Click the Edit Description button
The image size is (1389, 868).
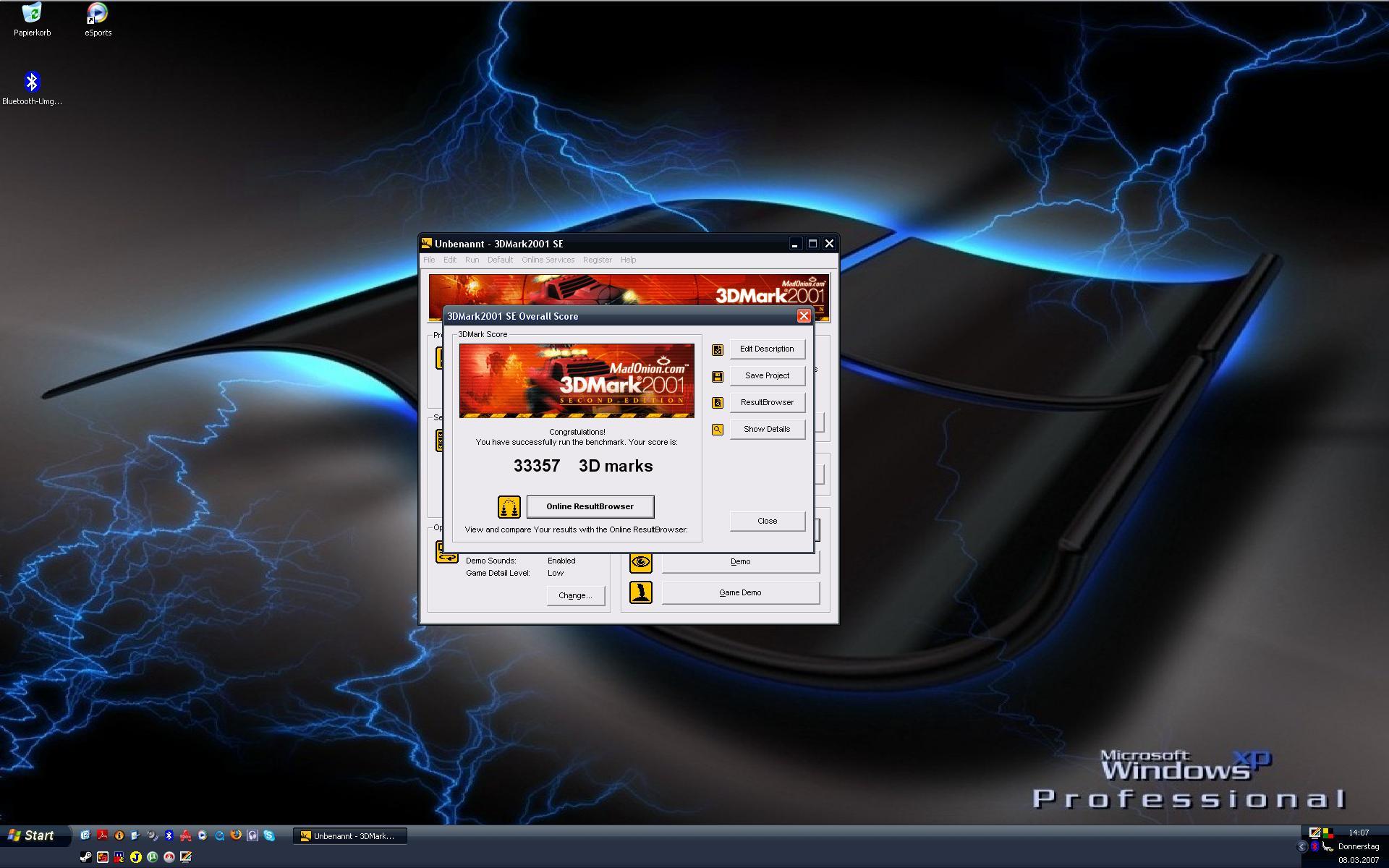pyautogui.click(x=767, y=349)
